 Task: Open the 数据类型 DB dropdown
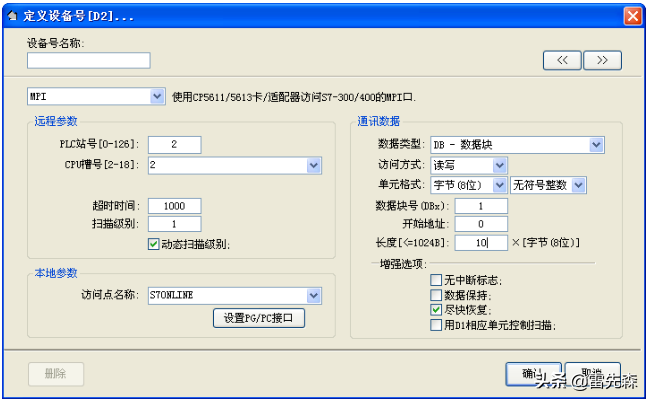[596, 145]
